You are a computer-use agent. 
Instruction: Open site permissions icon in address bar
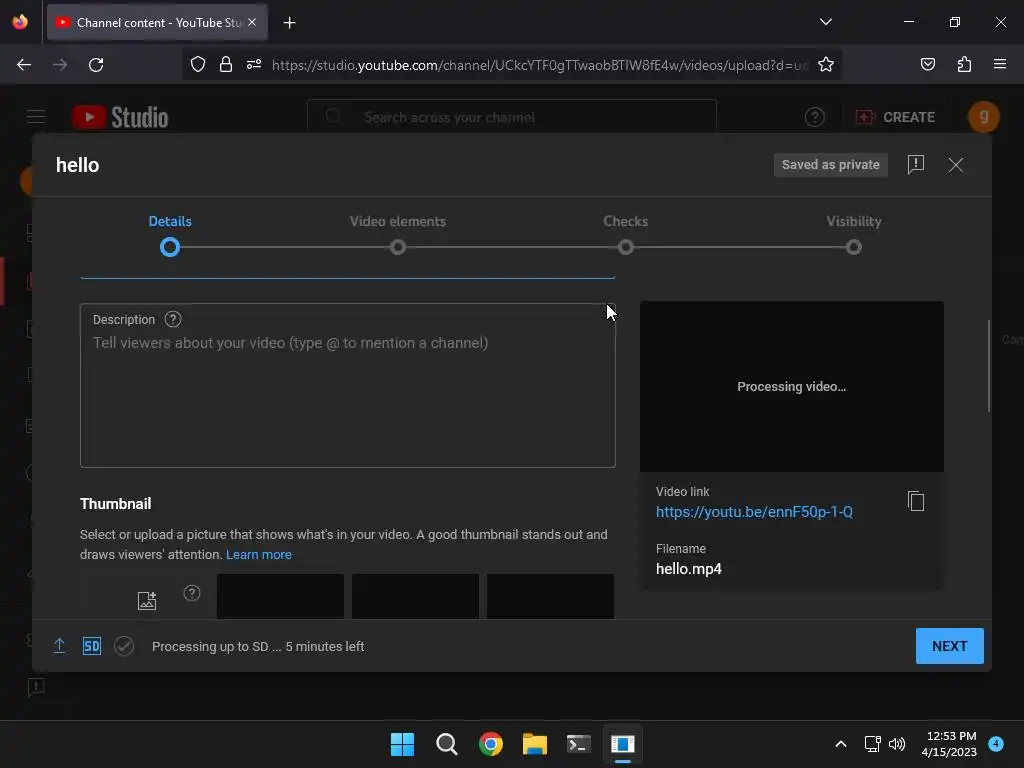tap(254, 64)
